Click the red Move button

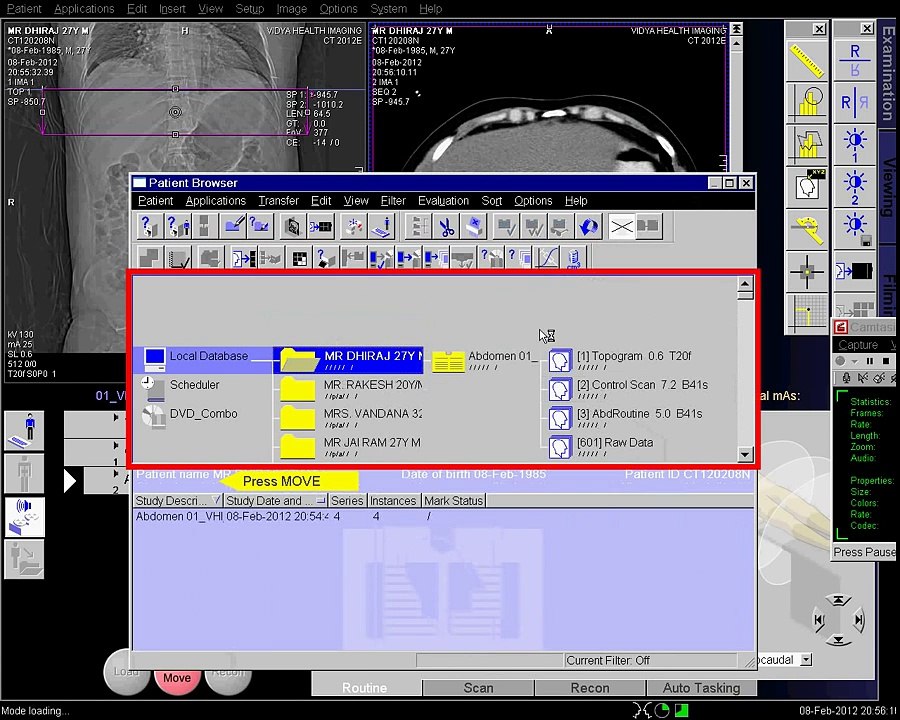[x=177, y=678]
